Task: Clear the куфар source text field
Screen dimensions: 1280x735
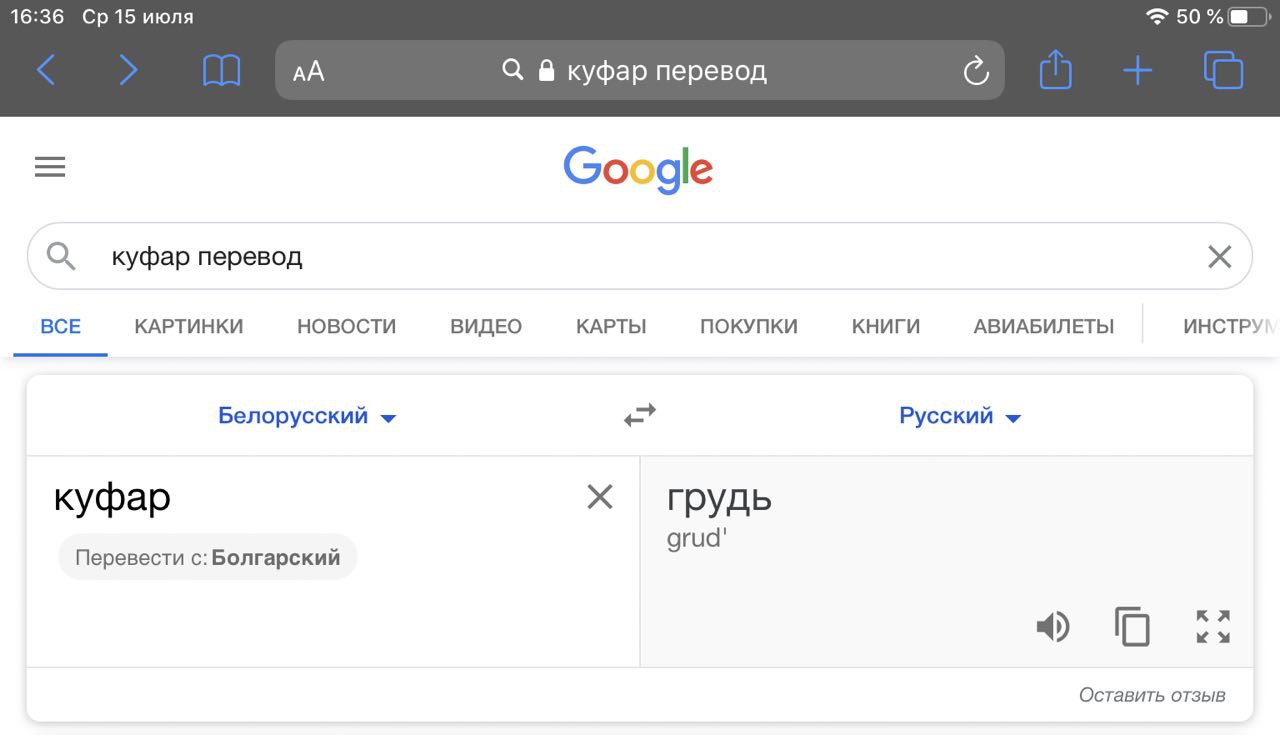Action: click(599, 497)
